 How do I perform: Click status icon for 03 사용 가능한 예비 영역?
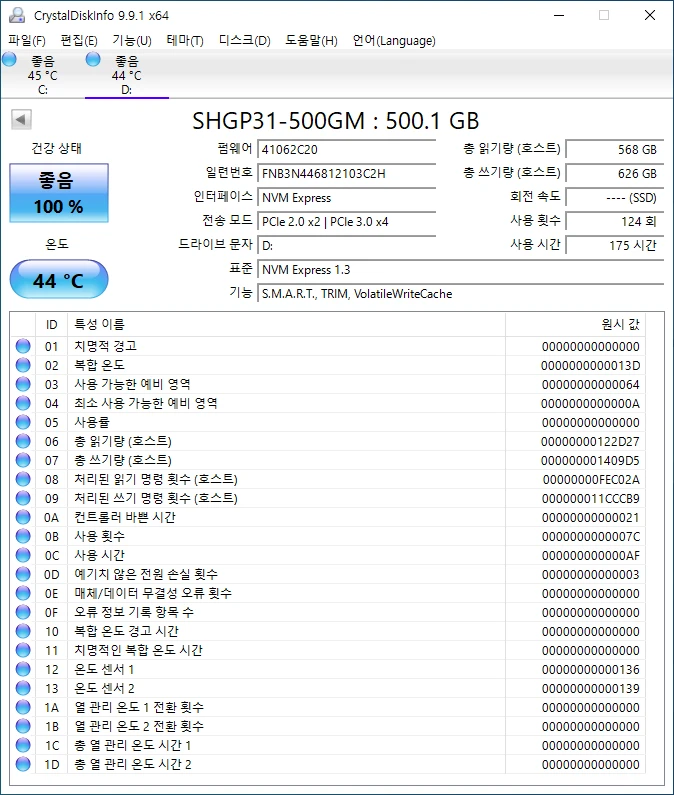pos(23,384)
